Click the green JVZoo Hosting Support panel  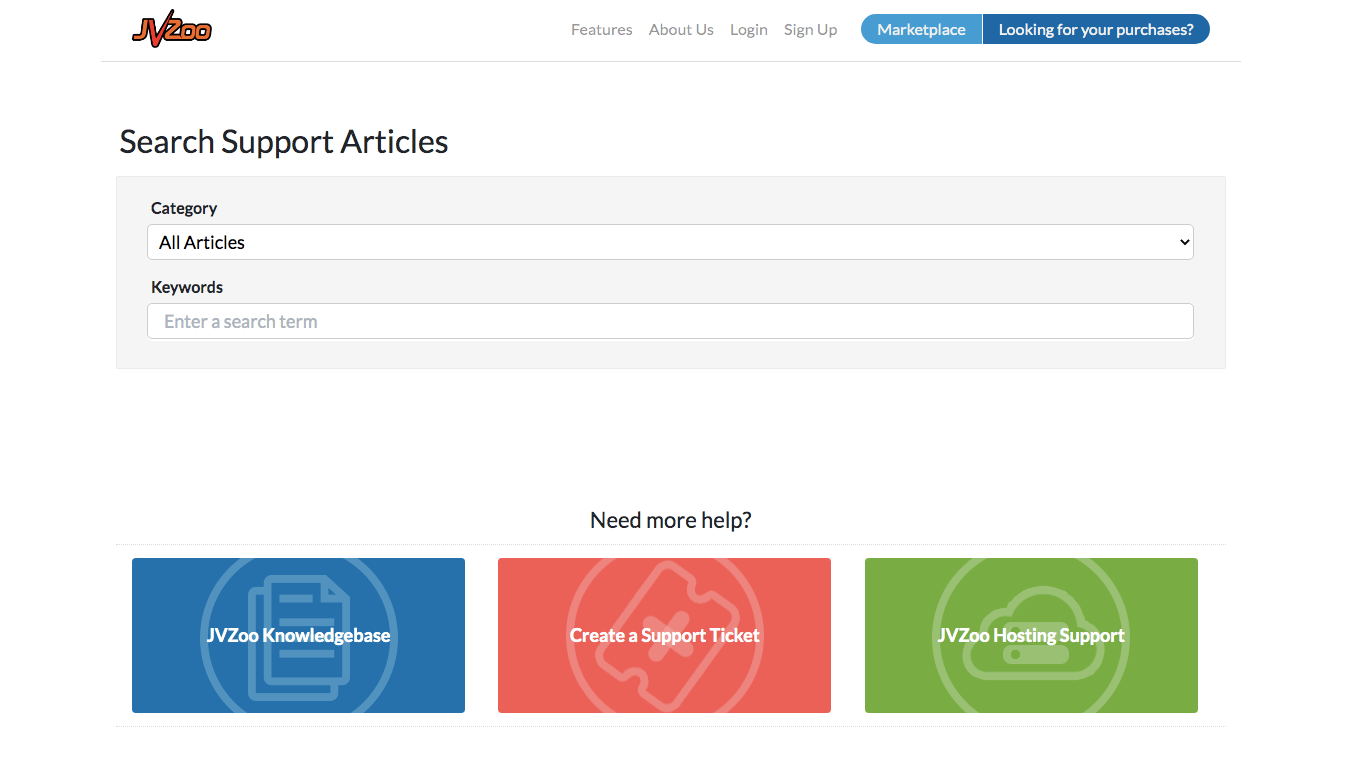click(x=1031, y=635)
